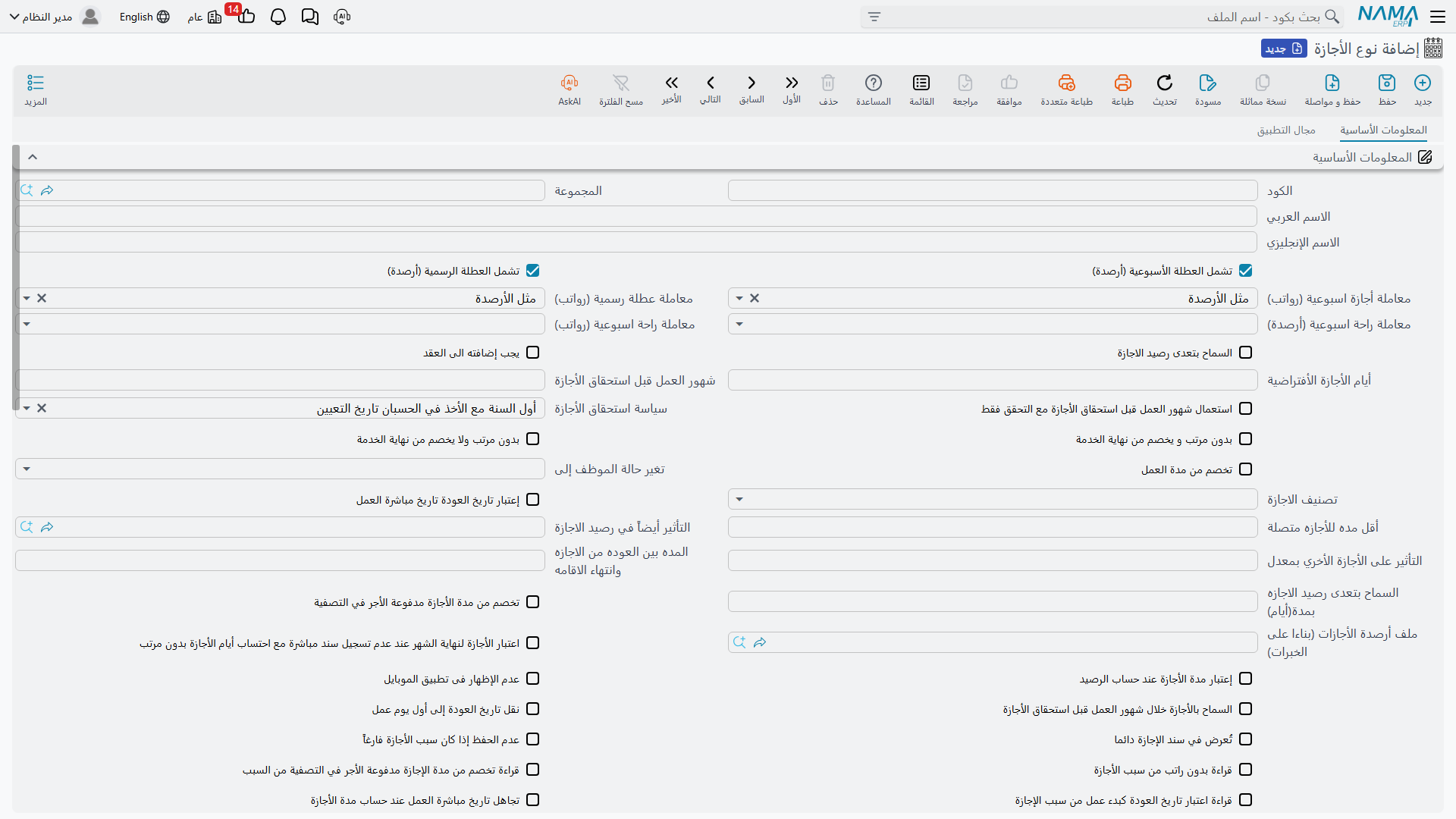Image resolution: width=1456 pixels, height=819 pixels.
Task: Go to الأول (First) record
Action: tap(792, 83)
